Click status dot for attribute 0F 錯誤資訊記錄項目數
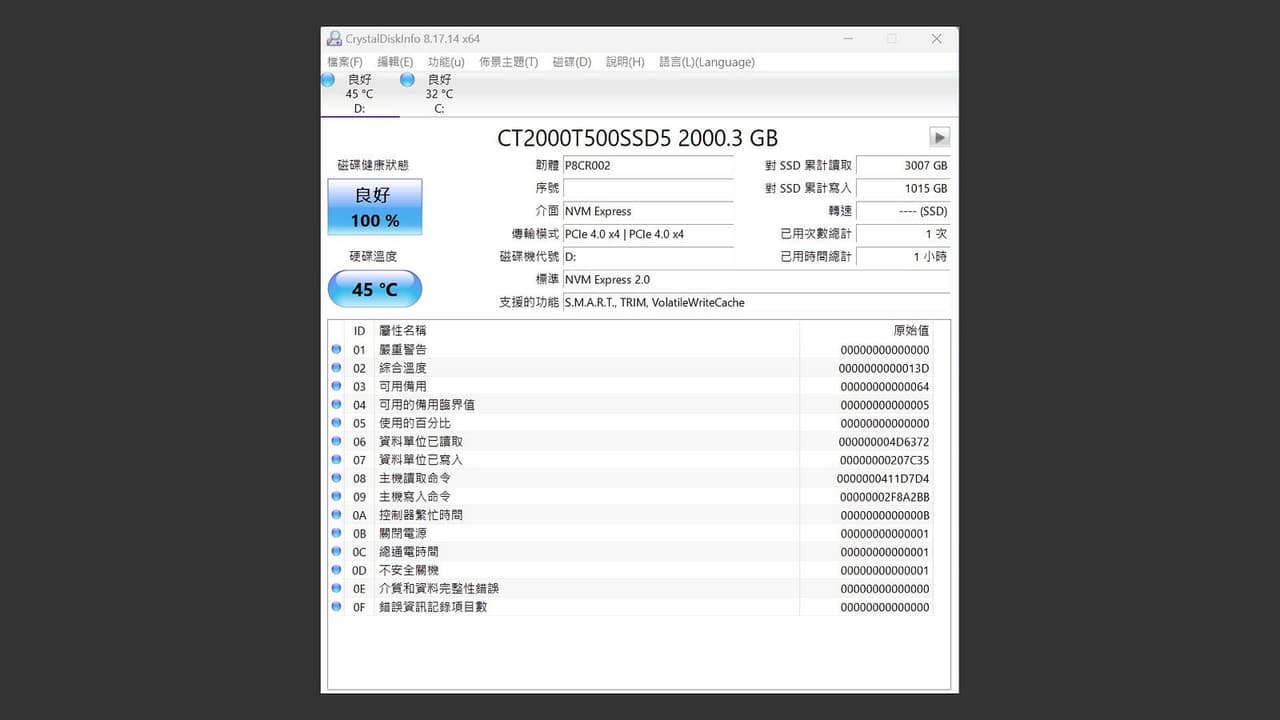 [x=336, y=606]
